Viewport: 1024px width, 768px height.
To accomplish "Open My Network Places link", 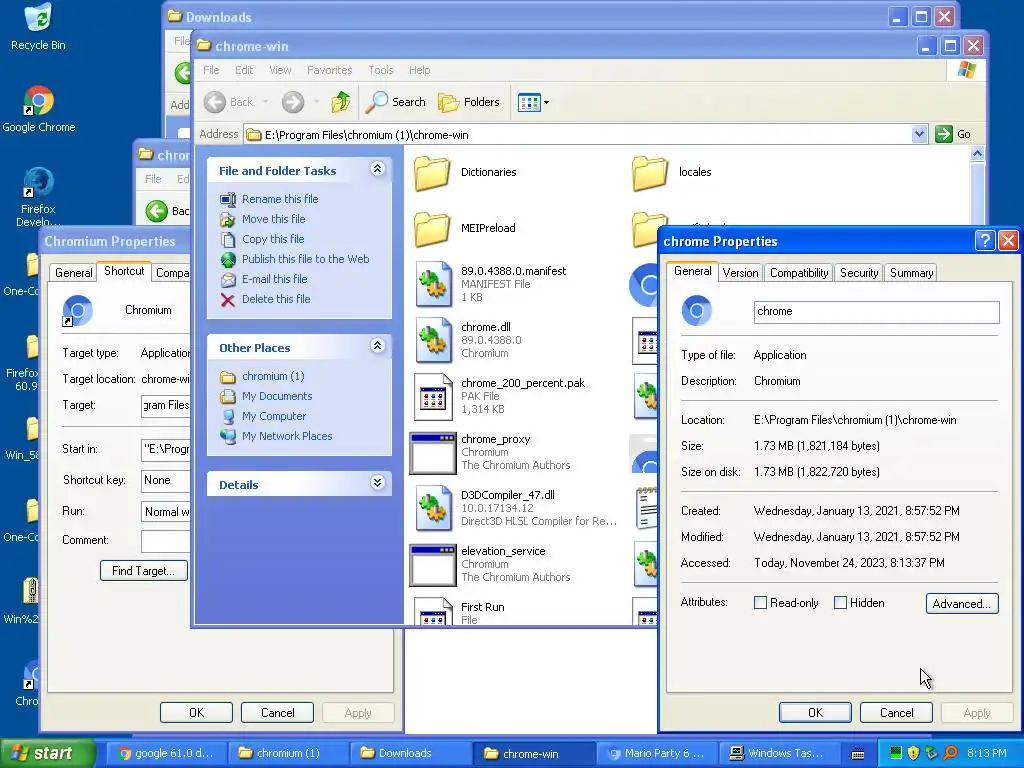I will (287, 436).
